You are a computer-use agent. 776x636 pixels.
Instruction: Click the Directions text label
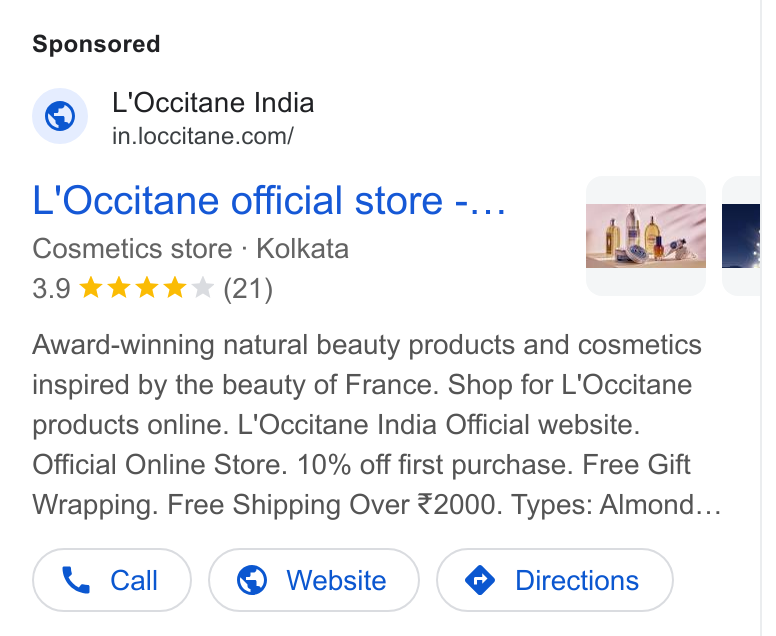(577, 581)
